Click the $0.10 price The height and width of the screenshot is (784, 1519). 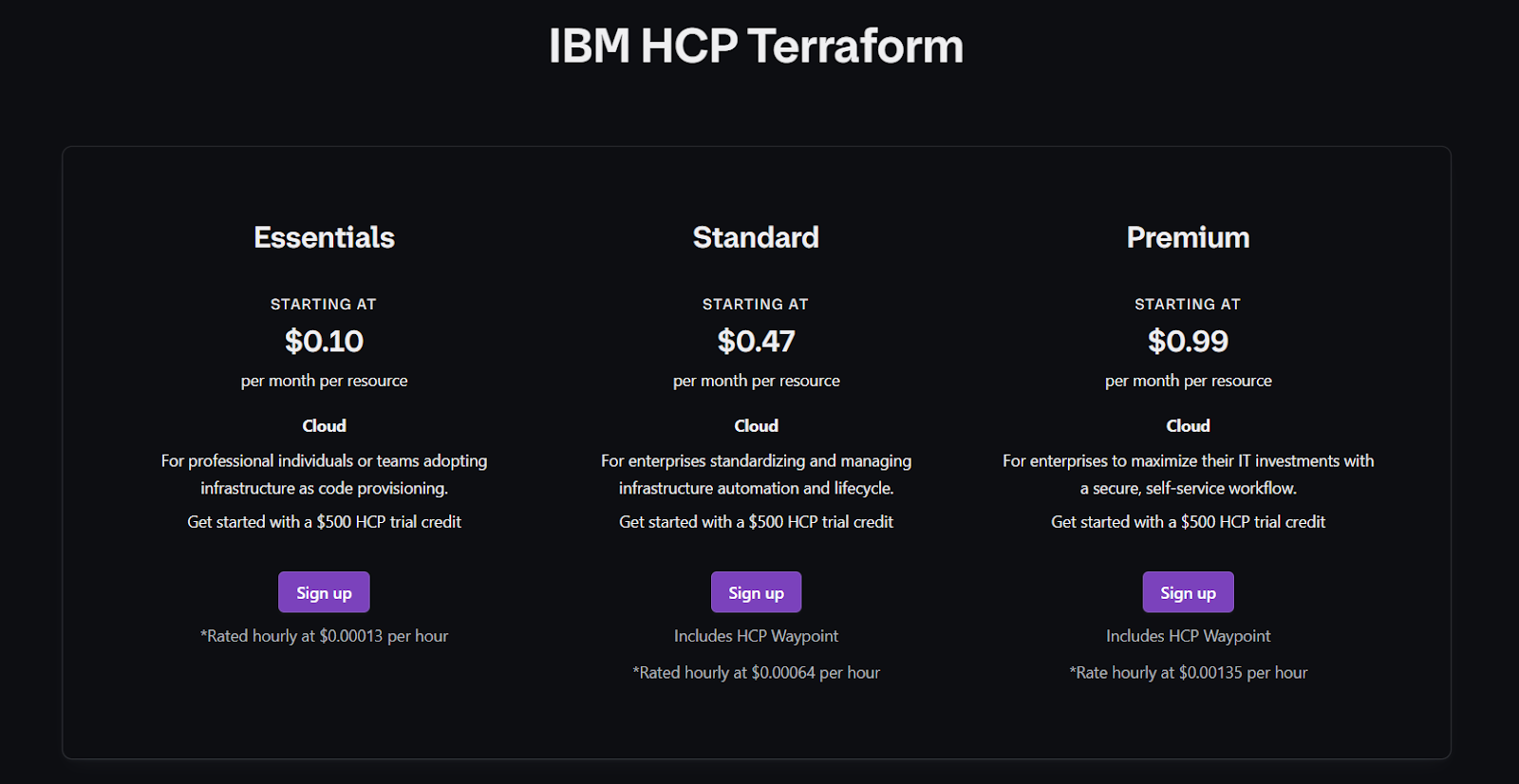coord(324,341)
